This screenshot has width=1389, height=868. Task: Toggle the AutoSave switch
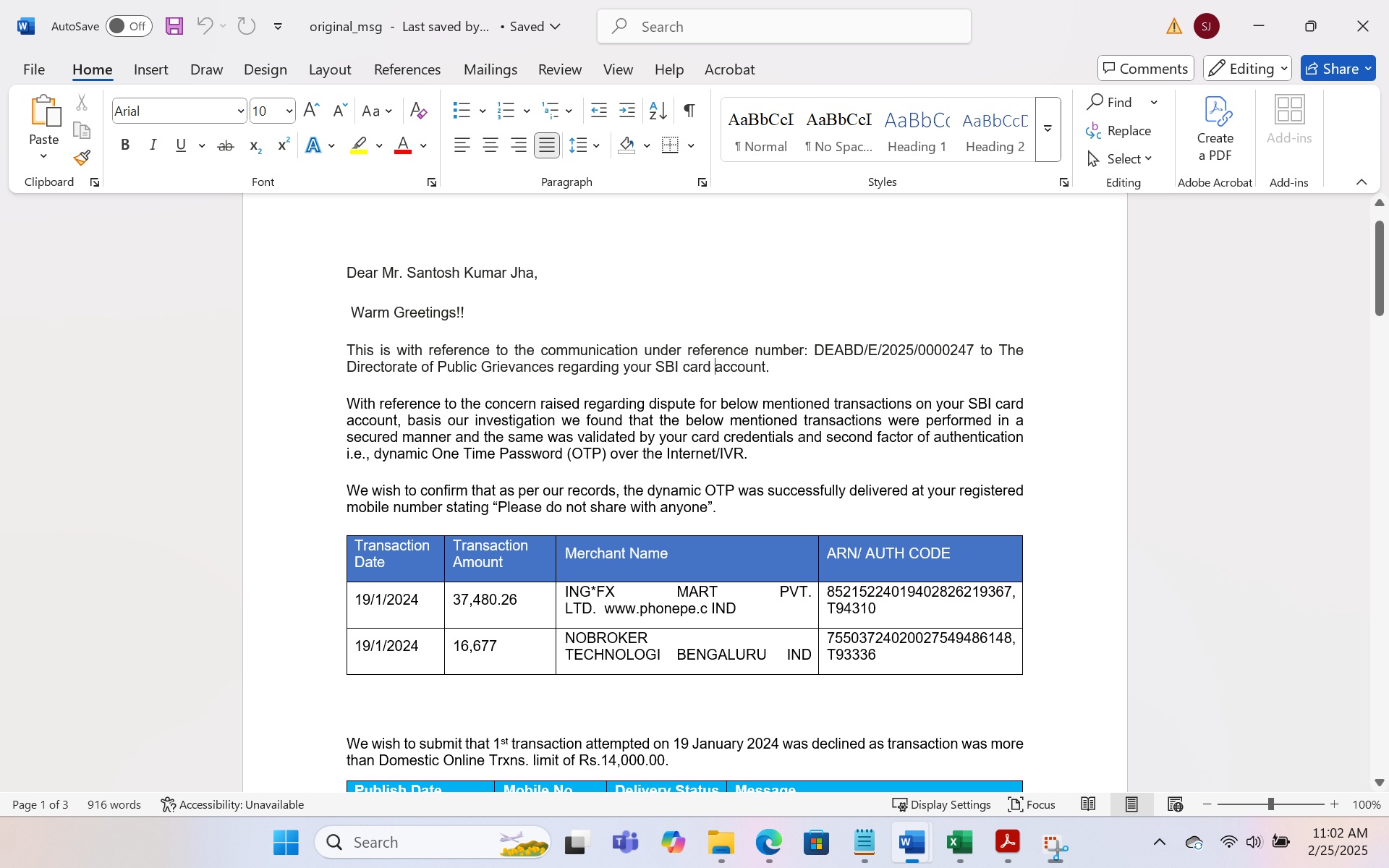[x=129, y=27]
